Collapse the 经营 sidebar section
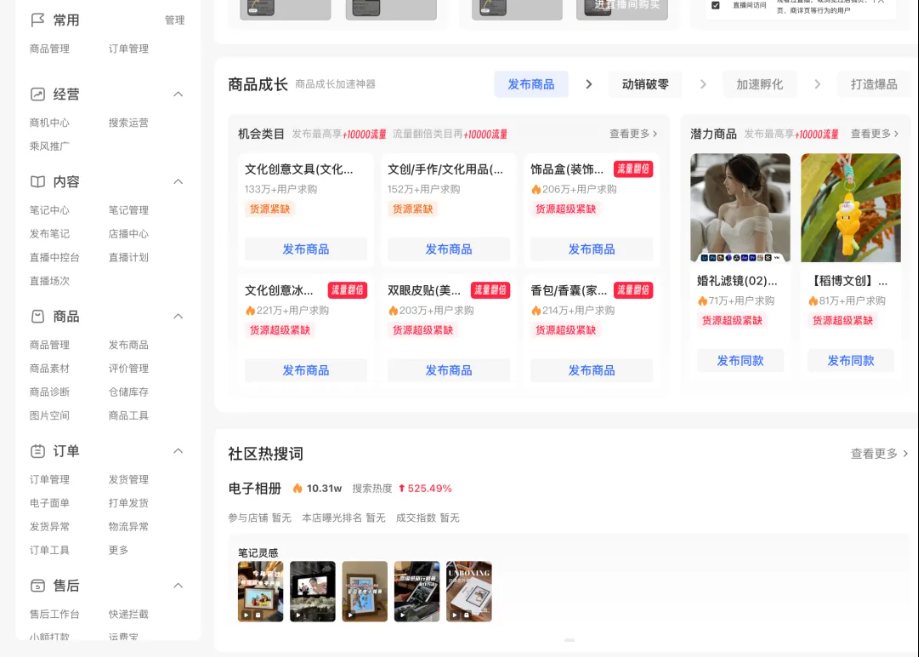 178,94
